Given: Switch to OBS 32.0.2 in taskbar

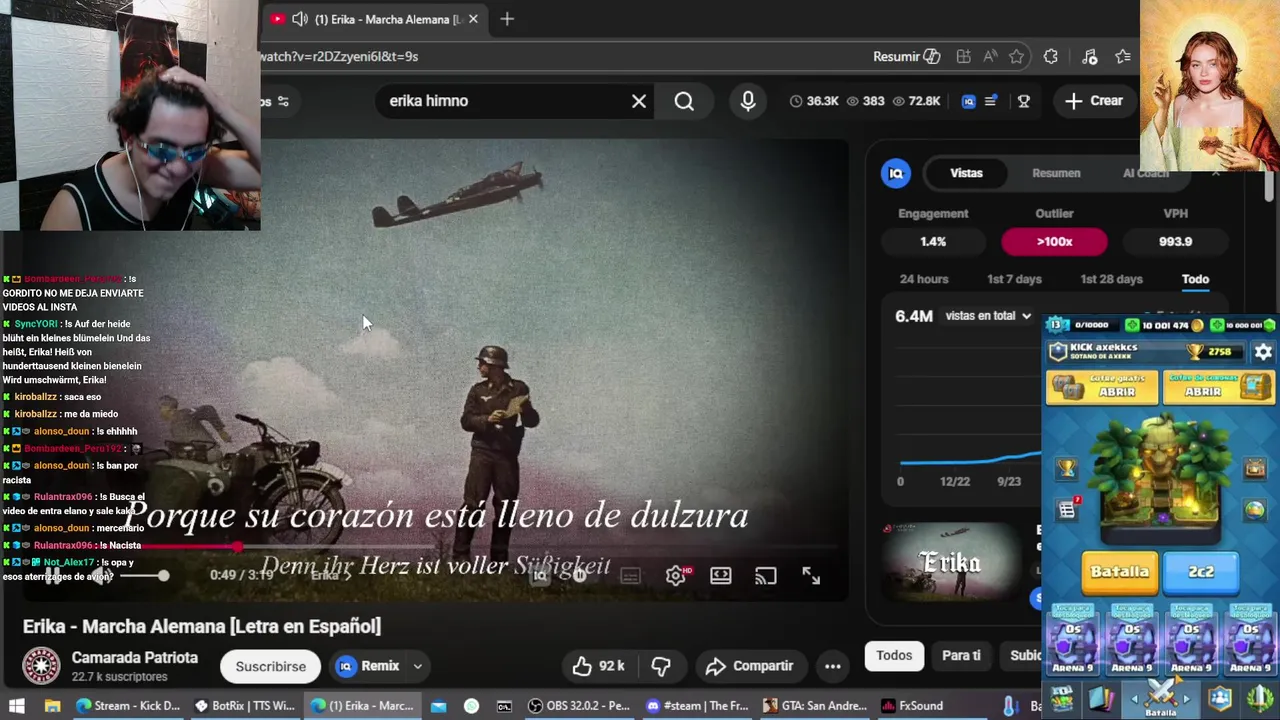Looking at the screenshot, I should tap(579, 705).
